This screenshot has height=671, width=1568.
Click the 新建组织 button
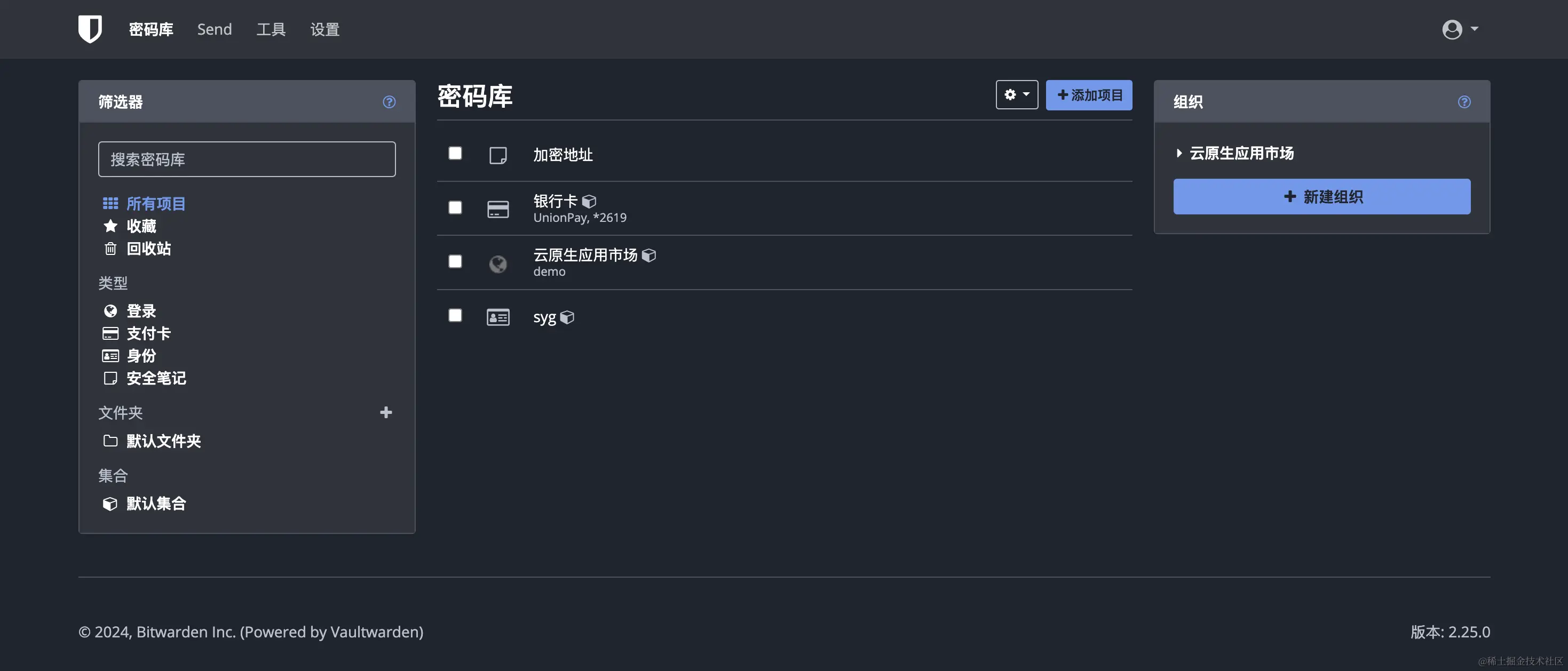click(x=1321, y=196)
